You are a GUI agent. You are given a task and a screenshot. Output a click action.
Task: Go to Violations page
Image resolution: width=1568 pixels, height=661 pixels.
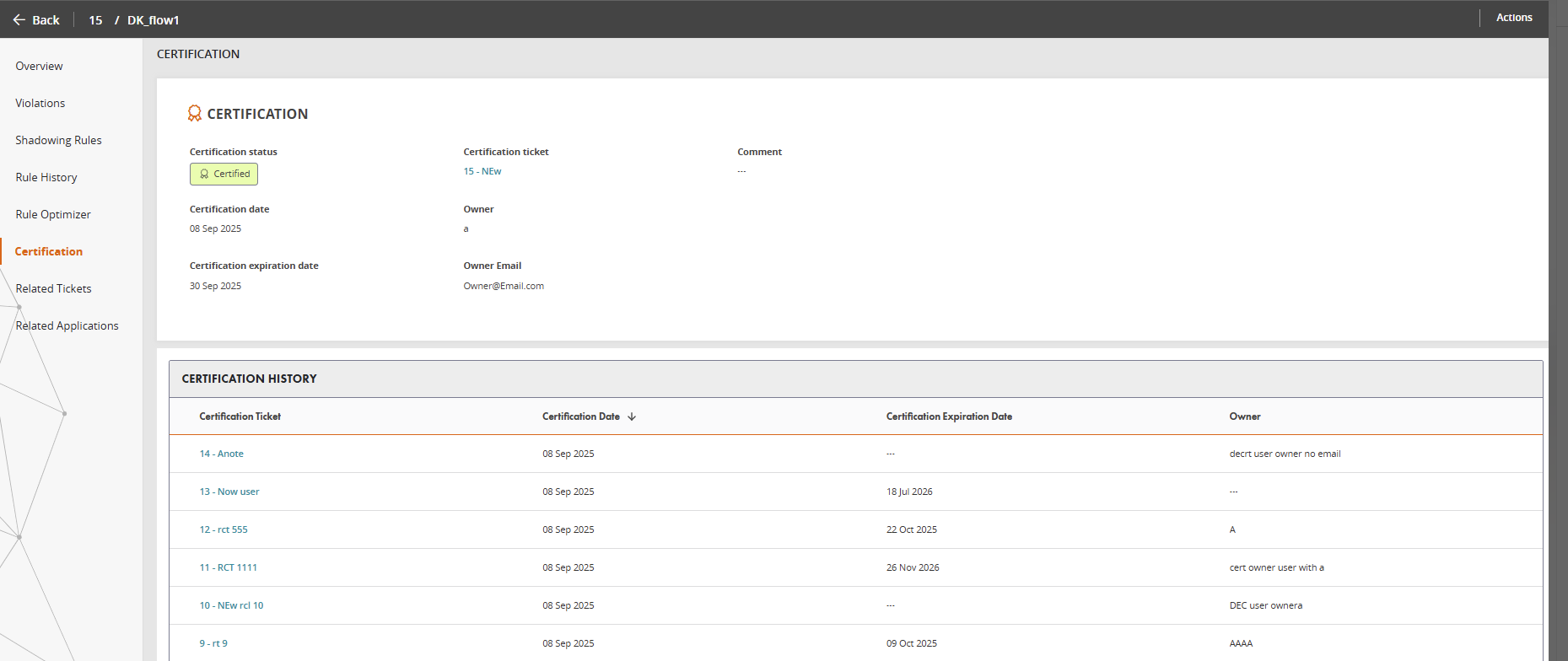pos(40,103)
